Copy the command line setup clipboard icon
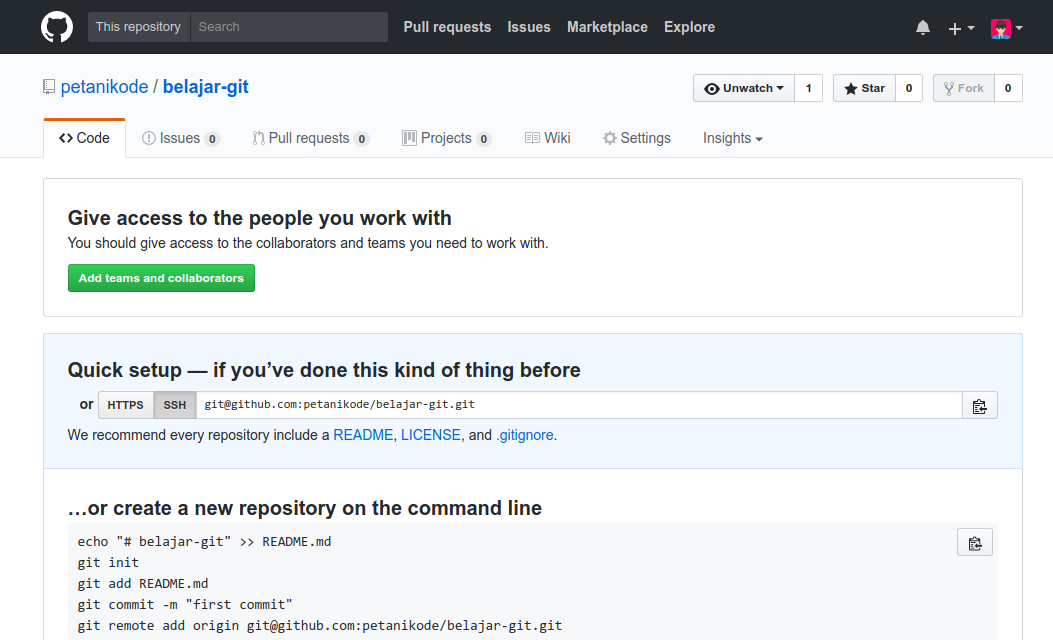 tap(975, 542)
